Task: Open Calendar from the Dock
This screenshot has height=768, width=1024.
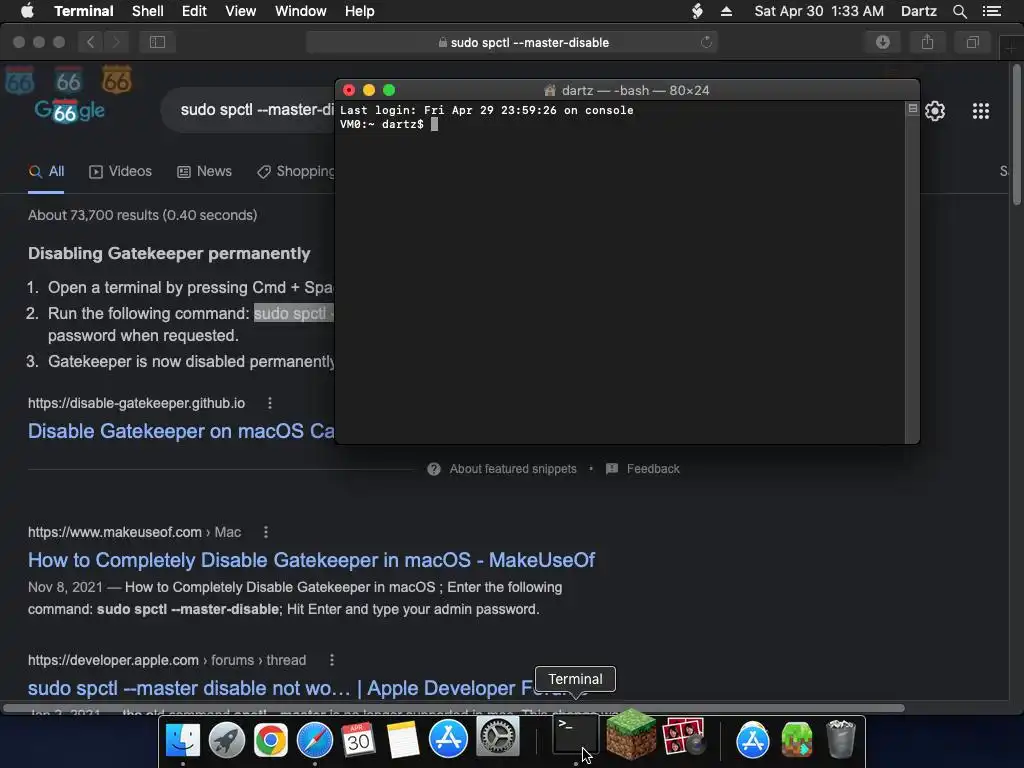Action: [359, 740]
